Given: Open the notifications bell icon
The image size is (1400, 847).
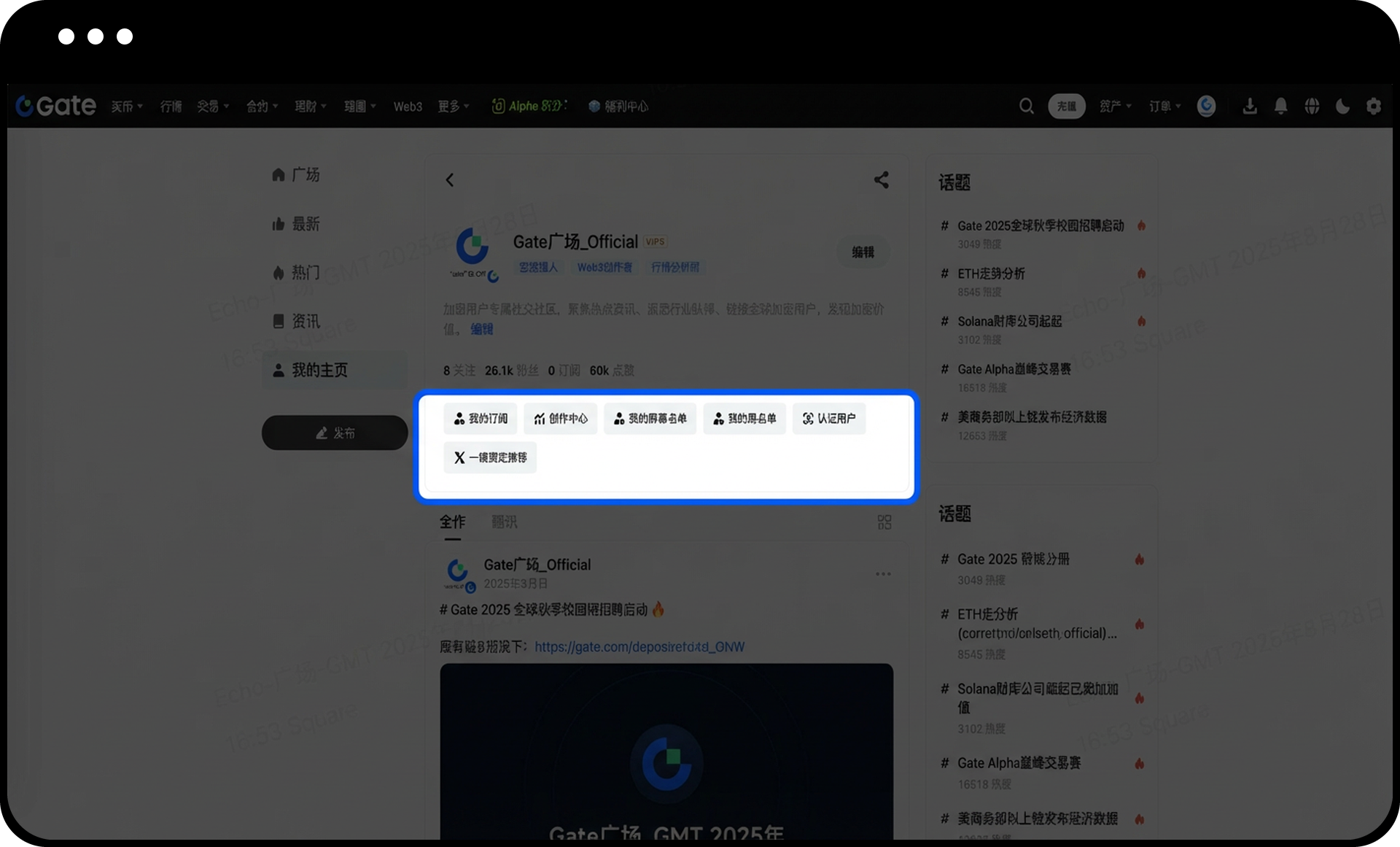Looking at the screenshot, I should click(x=1280, y=107).
